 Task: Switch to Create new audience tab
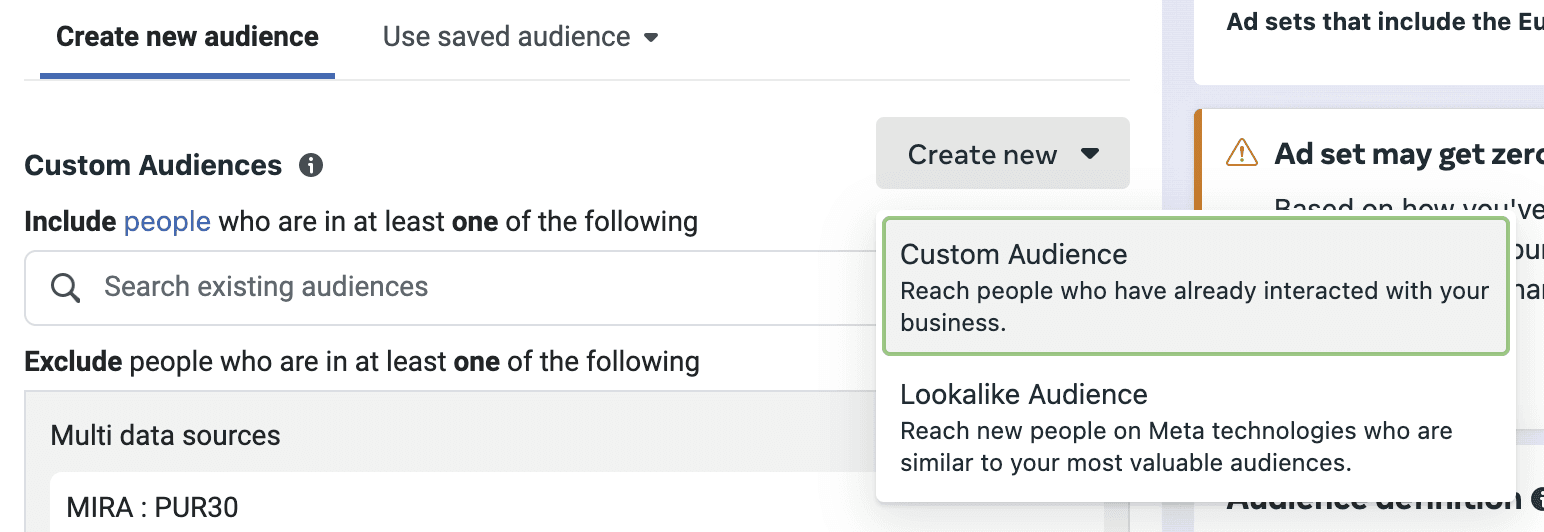click(187, 38)
